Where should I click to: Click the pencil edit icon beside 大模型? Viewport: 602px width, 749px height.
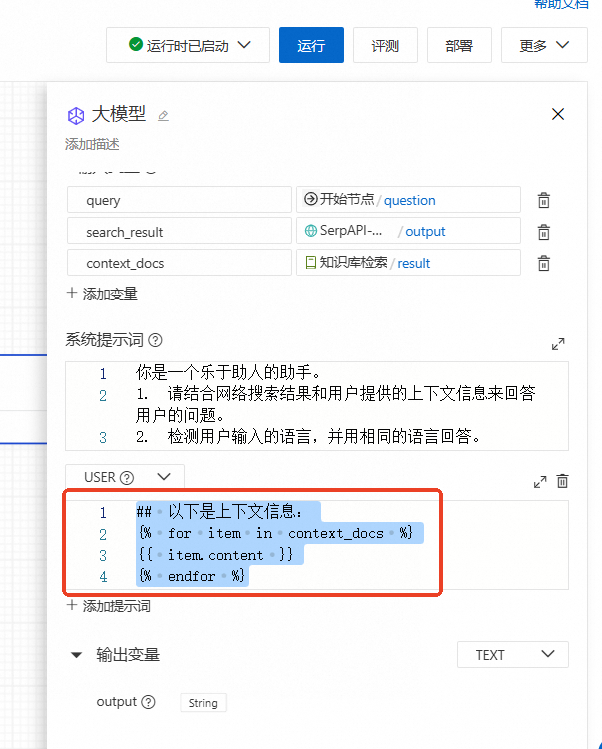point(163,116)
